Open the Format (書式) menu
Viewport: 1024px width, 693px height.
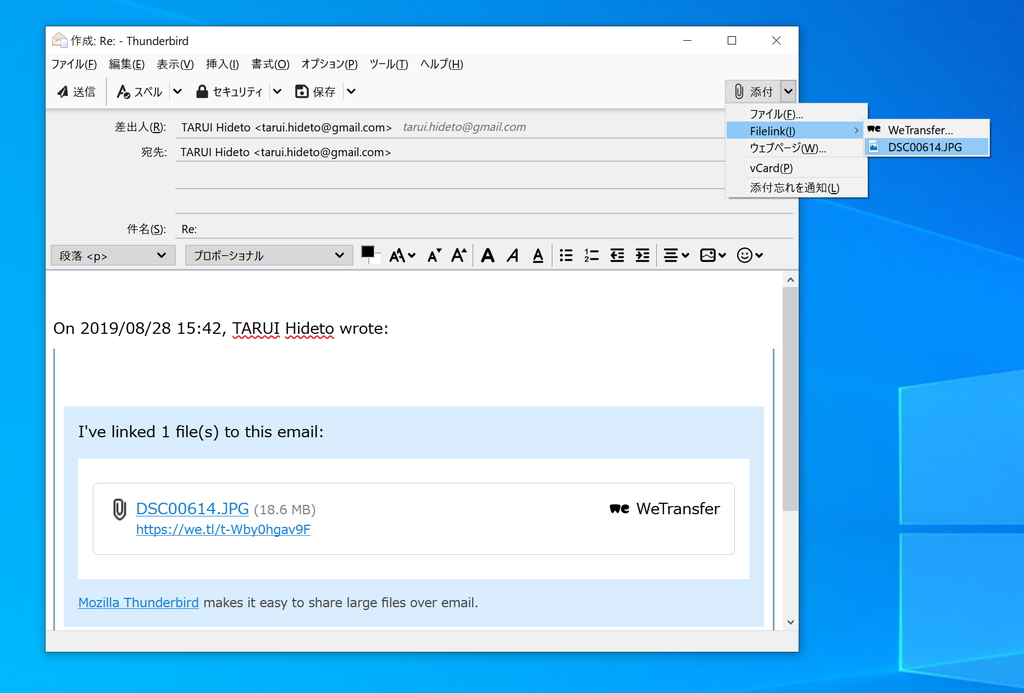[270, 64]
